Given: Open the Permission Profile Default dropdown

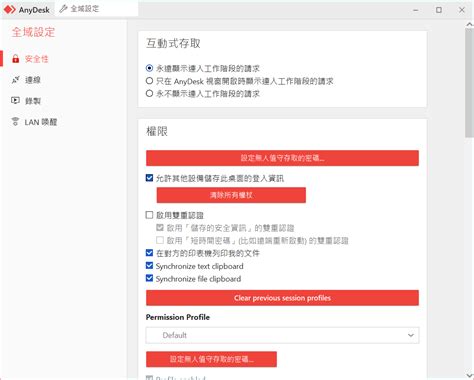Looking at the screenshot, I should [282, 335].
